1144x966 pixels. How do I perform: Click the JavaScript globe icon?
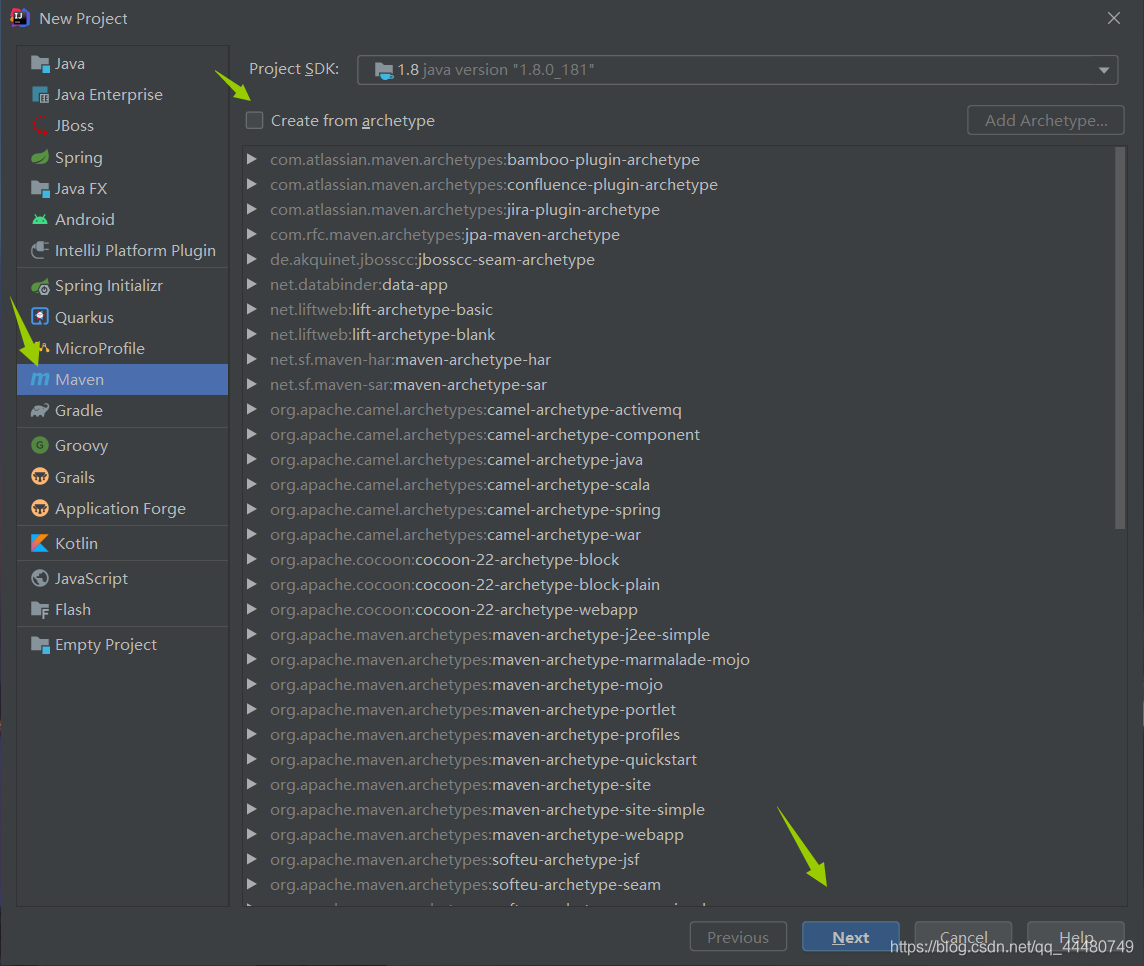point(39,579)
